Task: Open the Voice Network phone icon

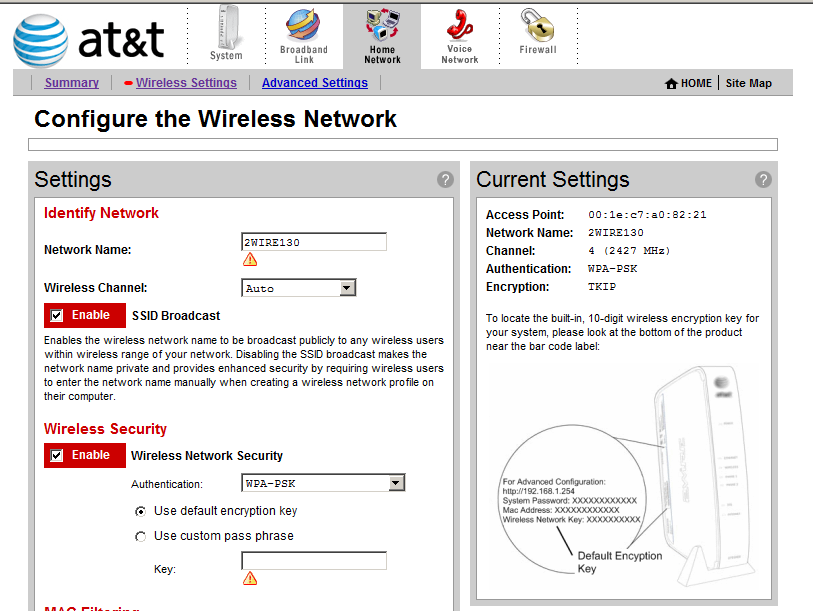Action: click(459, 24)
